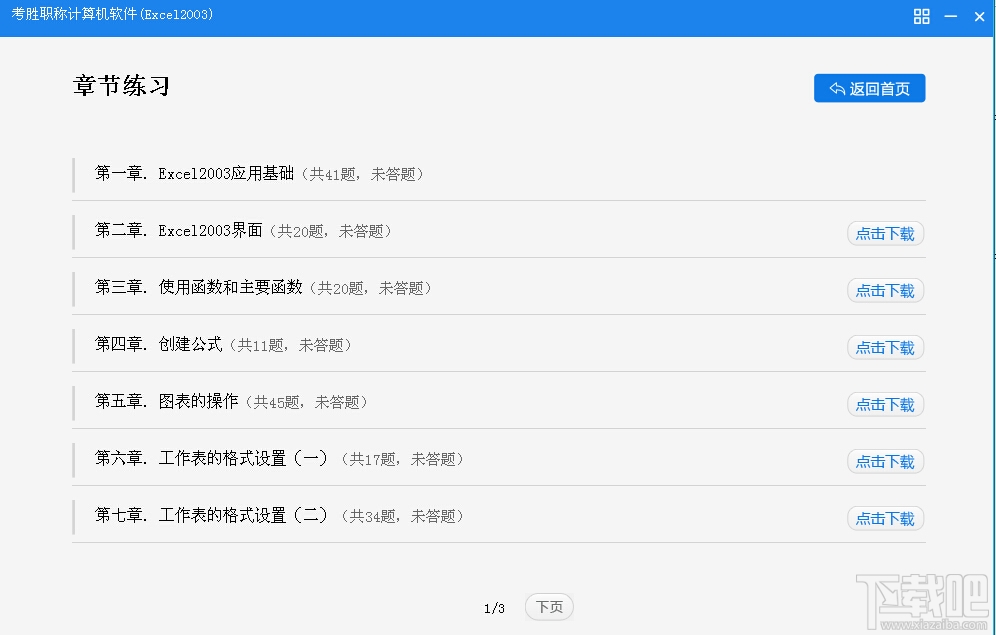Screen dimensions: 996x635
Task: Download 第六章 via 点击下载
Action: [x=885, y=462]
